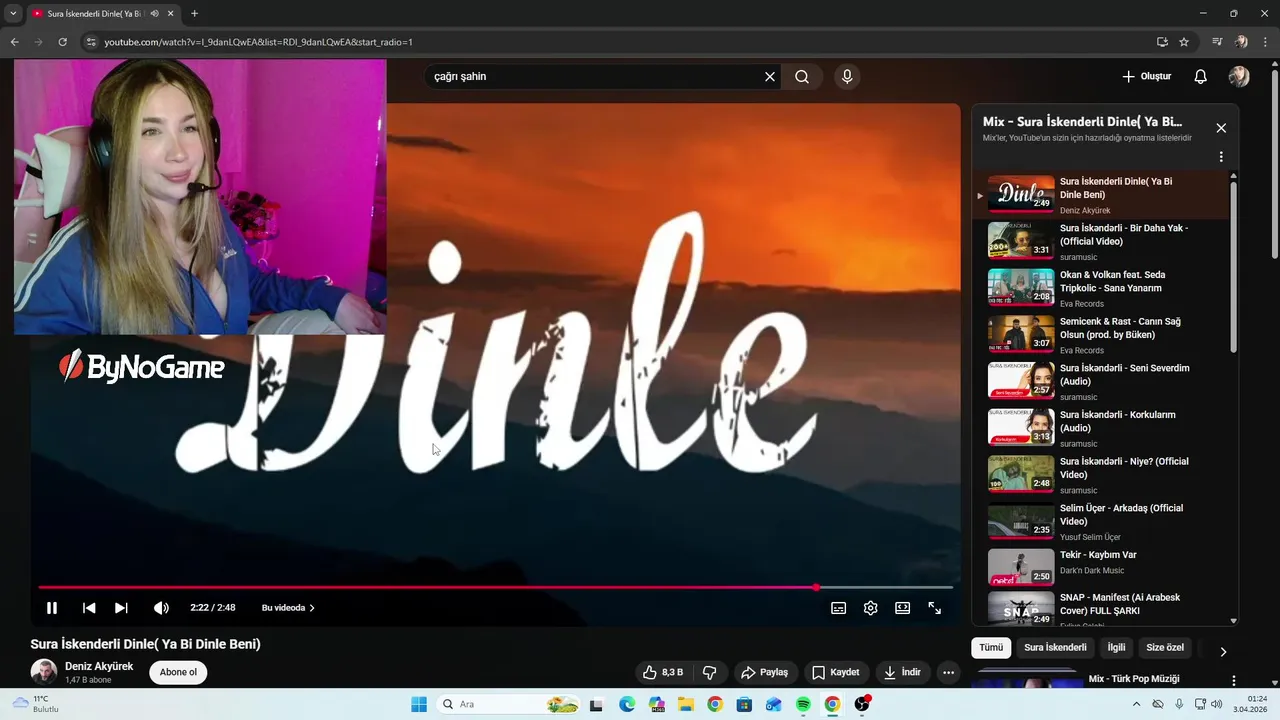Screen dimensions: 1280x720
Task: Dislike the video
Action: pyautogui.click(x=710, y=673)
